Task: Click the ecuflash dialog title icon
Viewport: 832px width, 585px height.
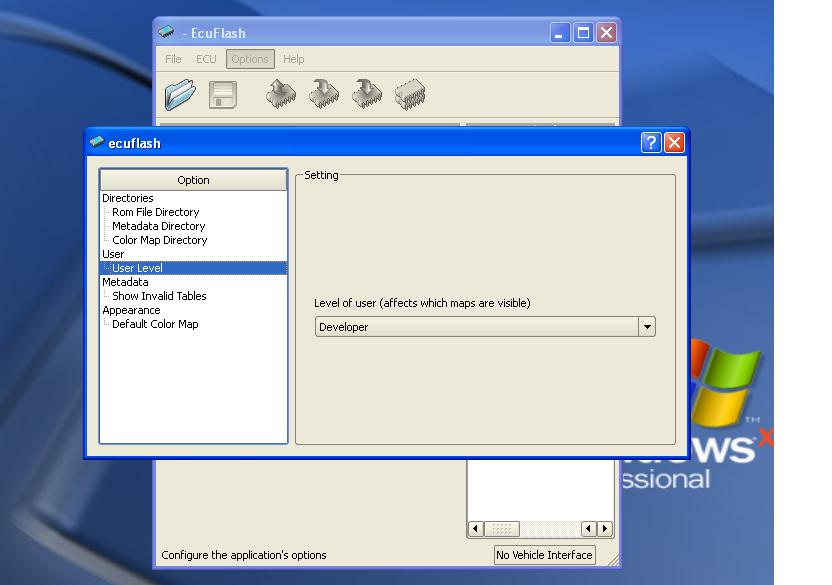Action: pyautogui.click(x=97, y=142)
